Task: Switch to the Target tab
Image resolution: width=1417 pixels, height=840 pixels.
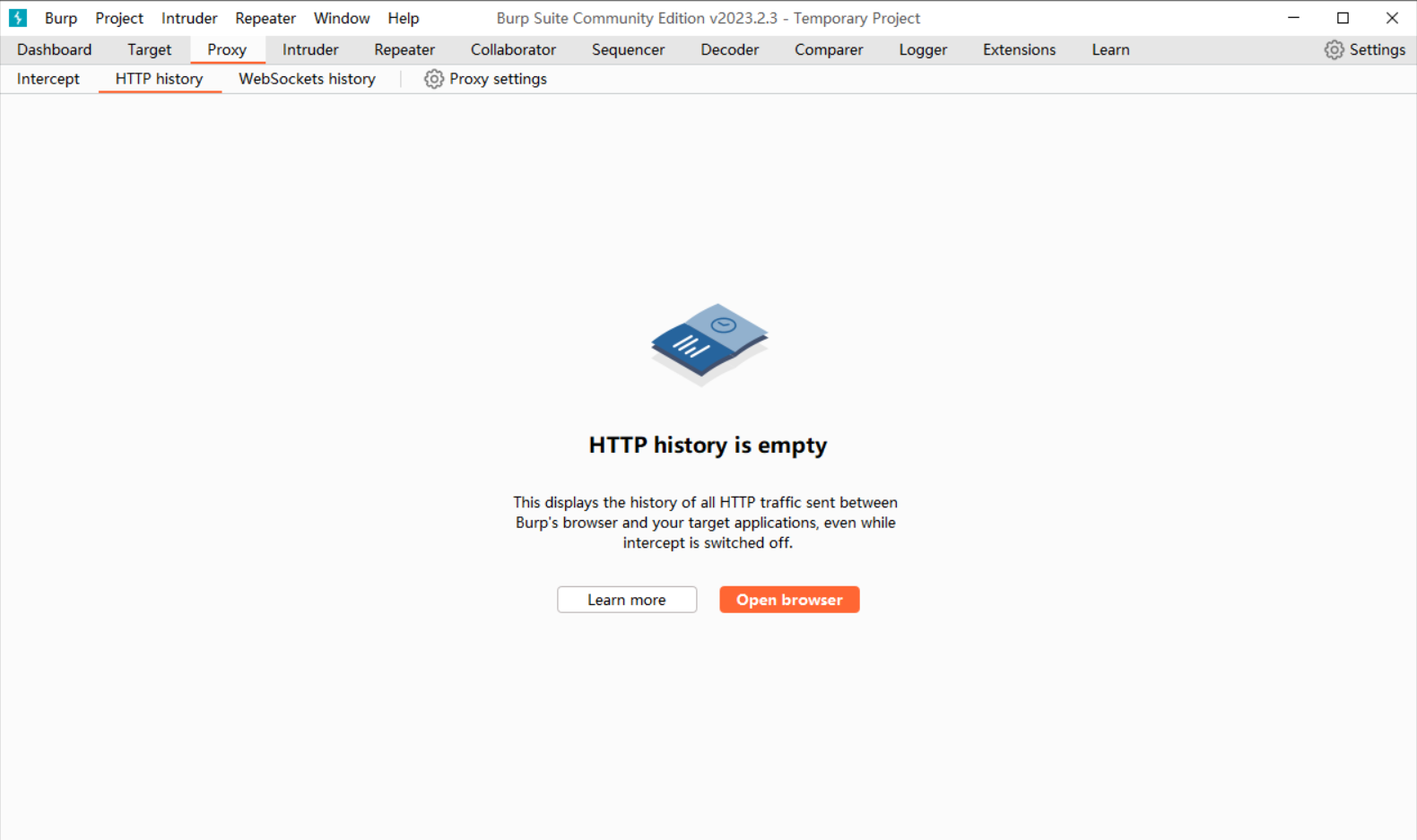Action: tap(149, 50)
